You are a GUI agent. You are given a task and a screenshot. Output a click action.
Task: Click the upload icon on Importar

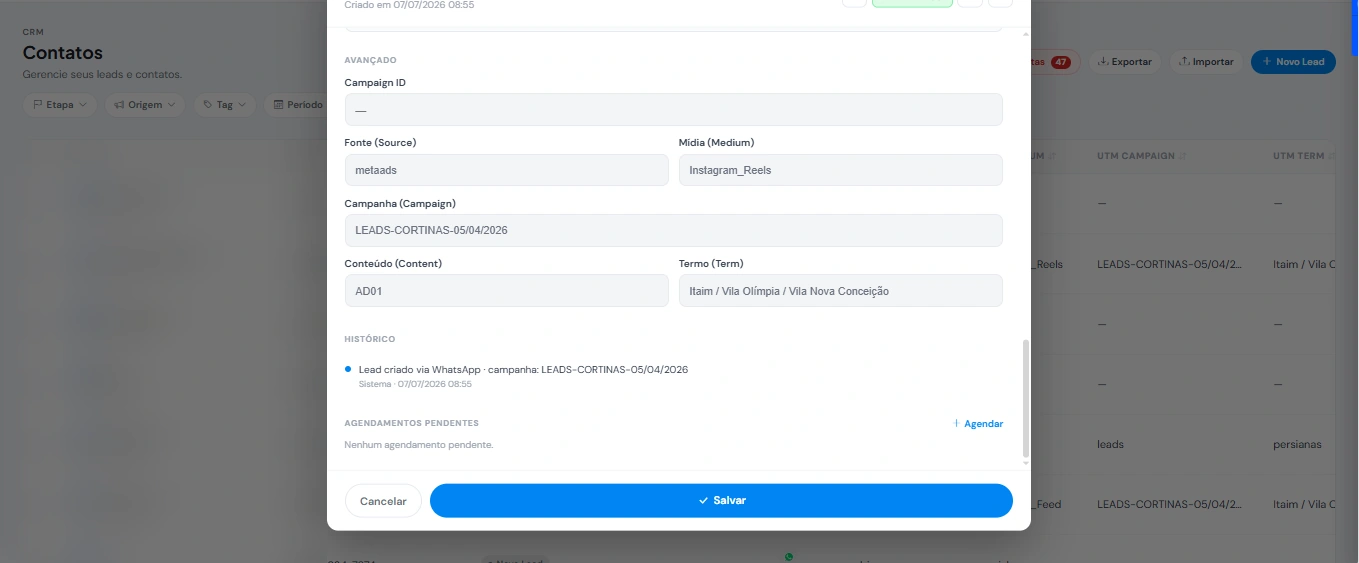point(1184,62)
